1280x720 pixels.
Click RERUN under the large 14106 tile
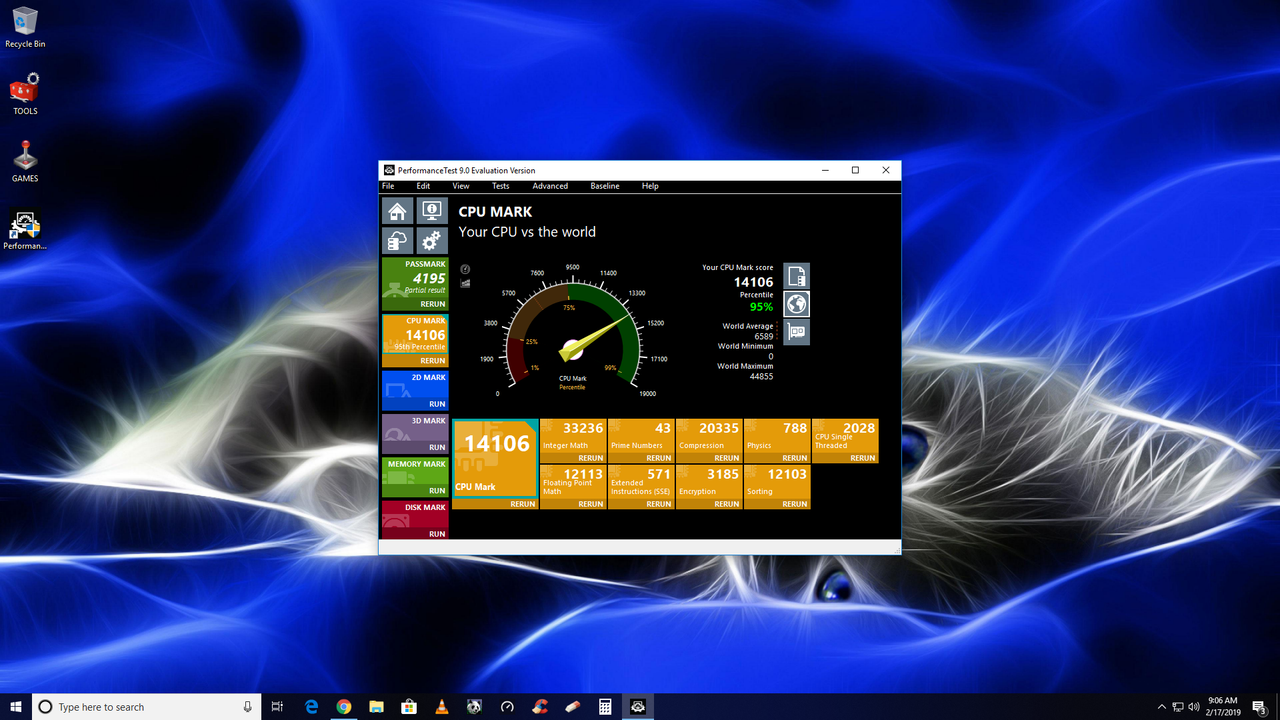523,504
